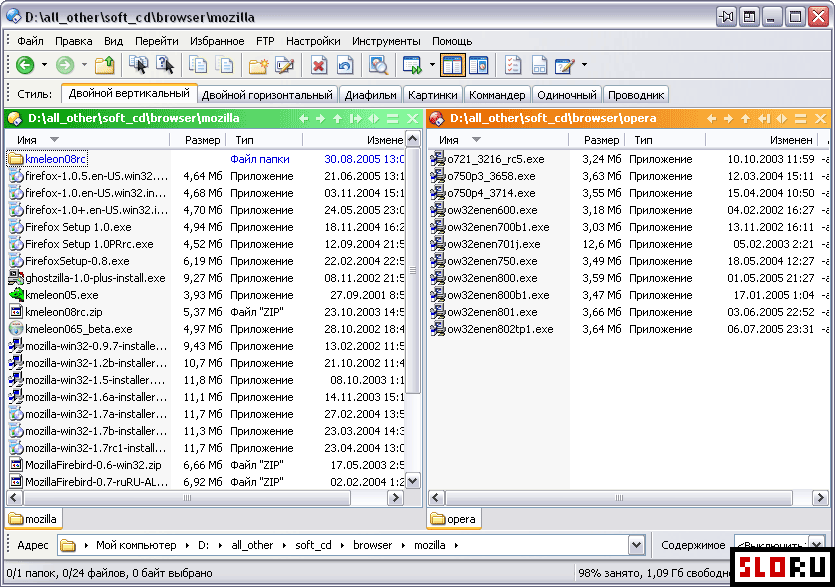
Task: Toggle the panel with preview icon
Action: click(479, 65)
